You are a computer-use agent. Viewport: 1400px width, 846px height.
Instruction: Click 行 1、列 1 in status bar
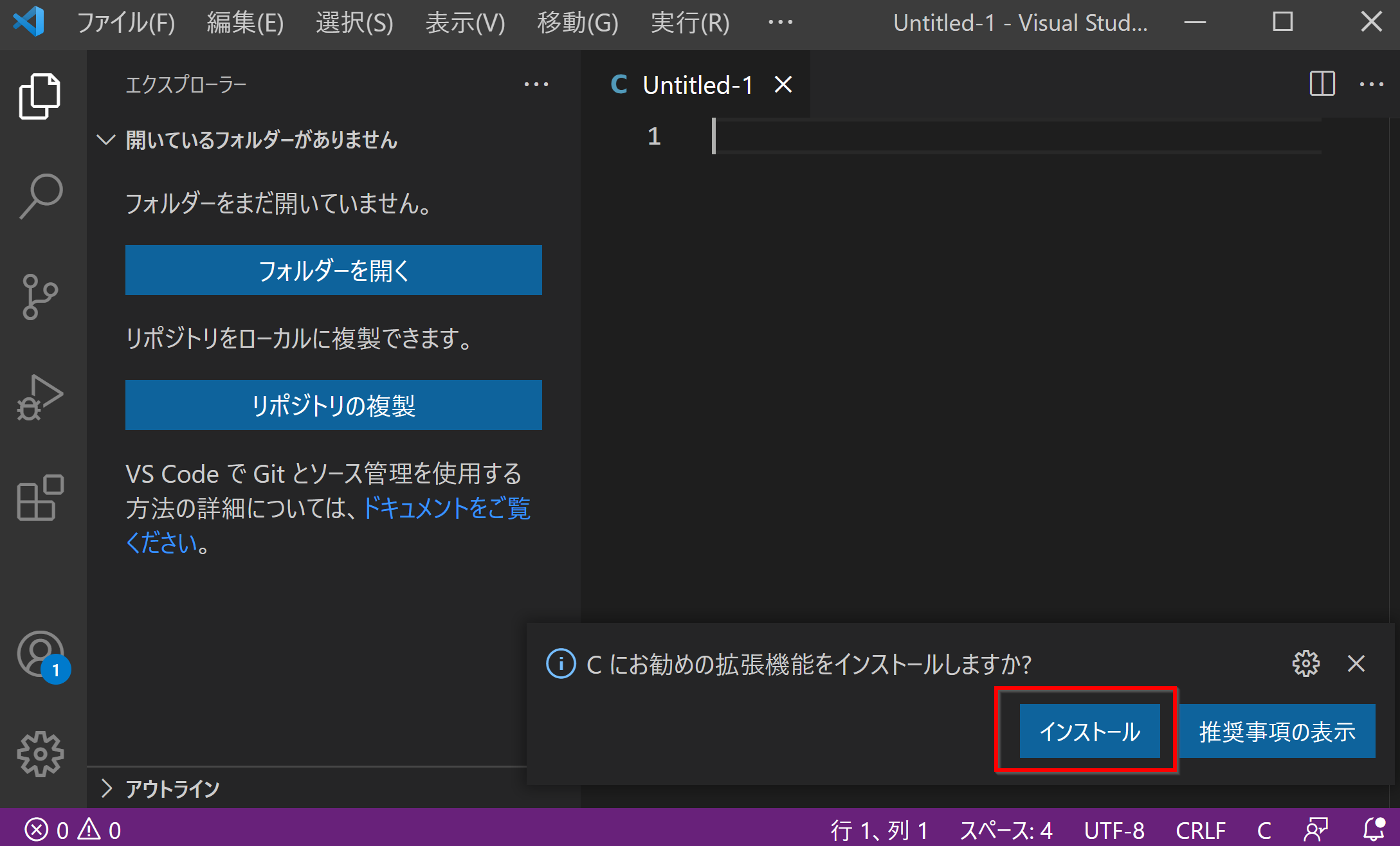tap(878, 830)
